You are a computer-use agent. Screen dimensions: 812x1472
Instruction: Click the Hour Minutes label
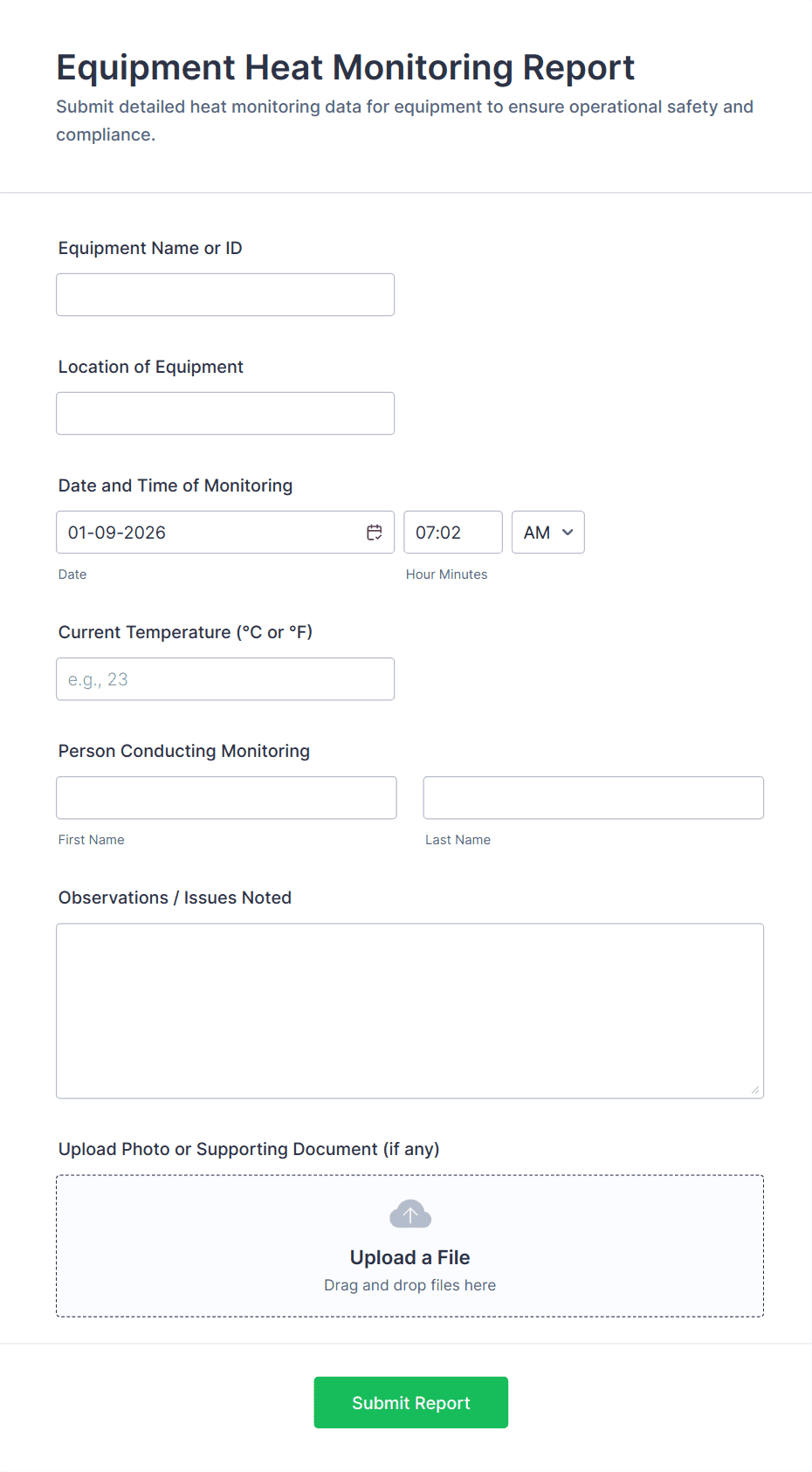tap(447, 574)
